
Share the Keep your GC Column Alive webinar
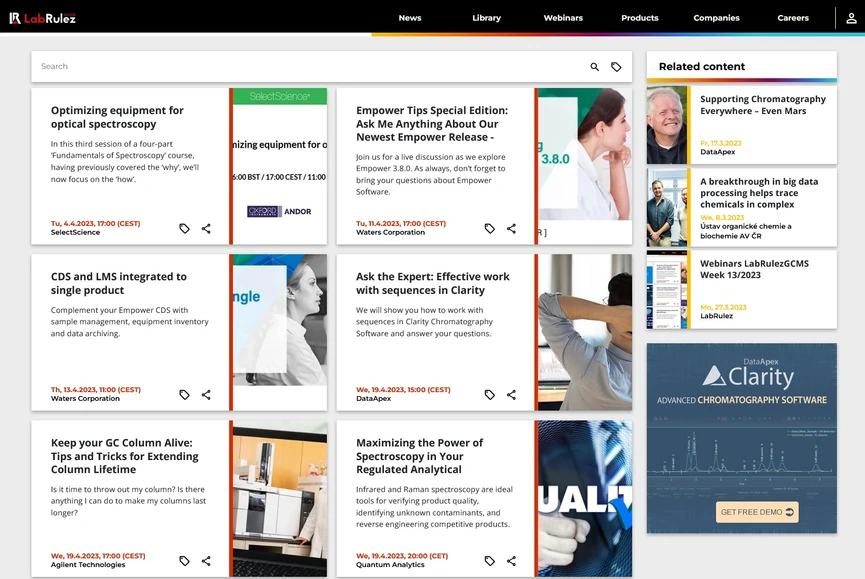tap(206, 561)
